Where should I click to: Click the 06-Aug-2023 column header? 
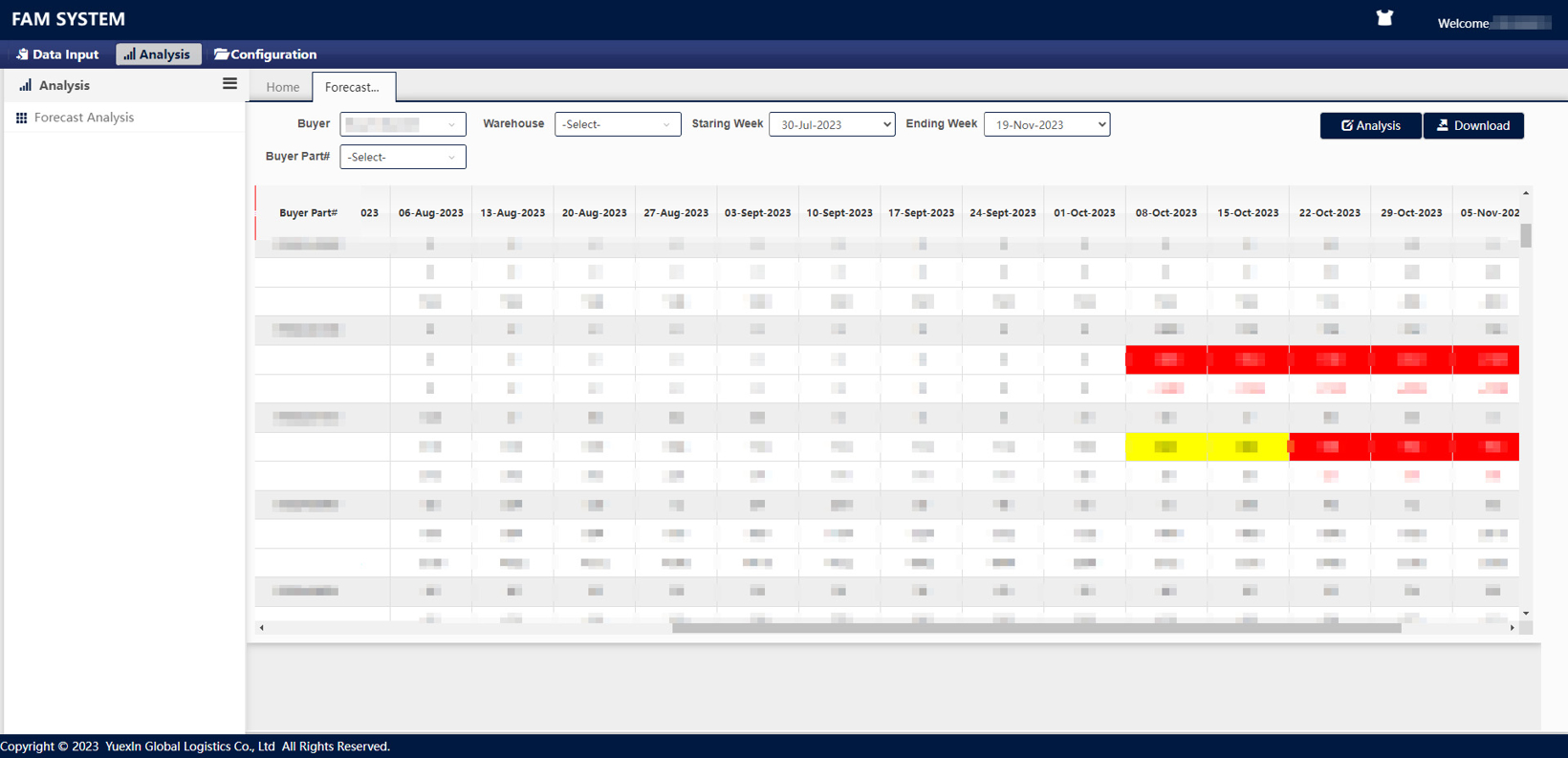[431, 213]
